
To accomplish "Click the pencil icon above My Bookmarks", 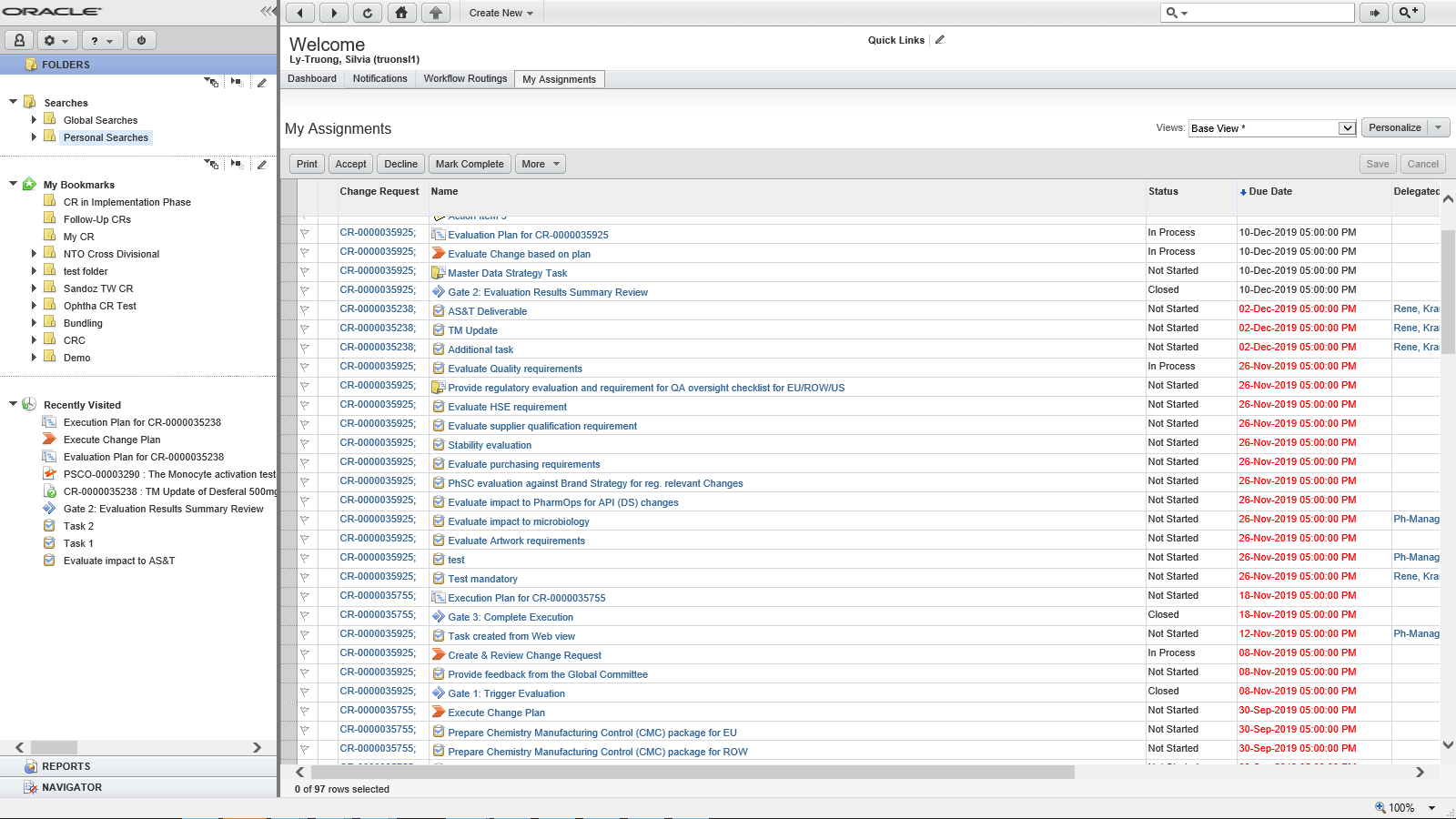I will [262, 165].
